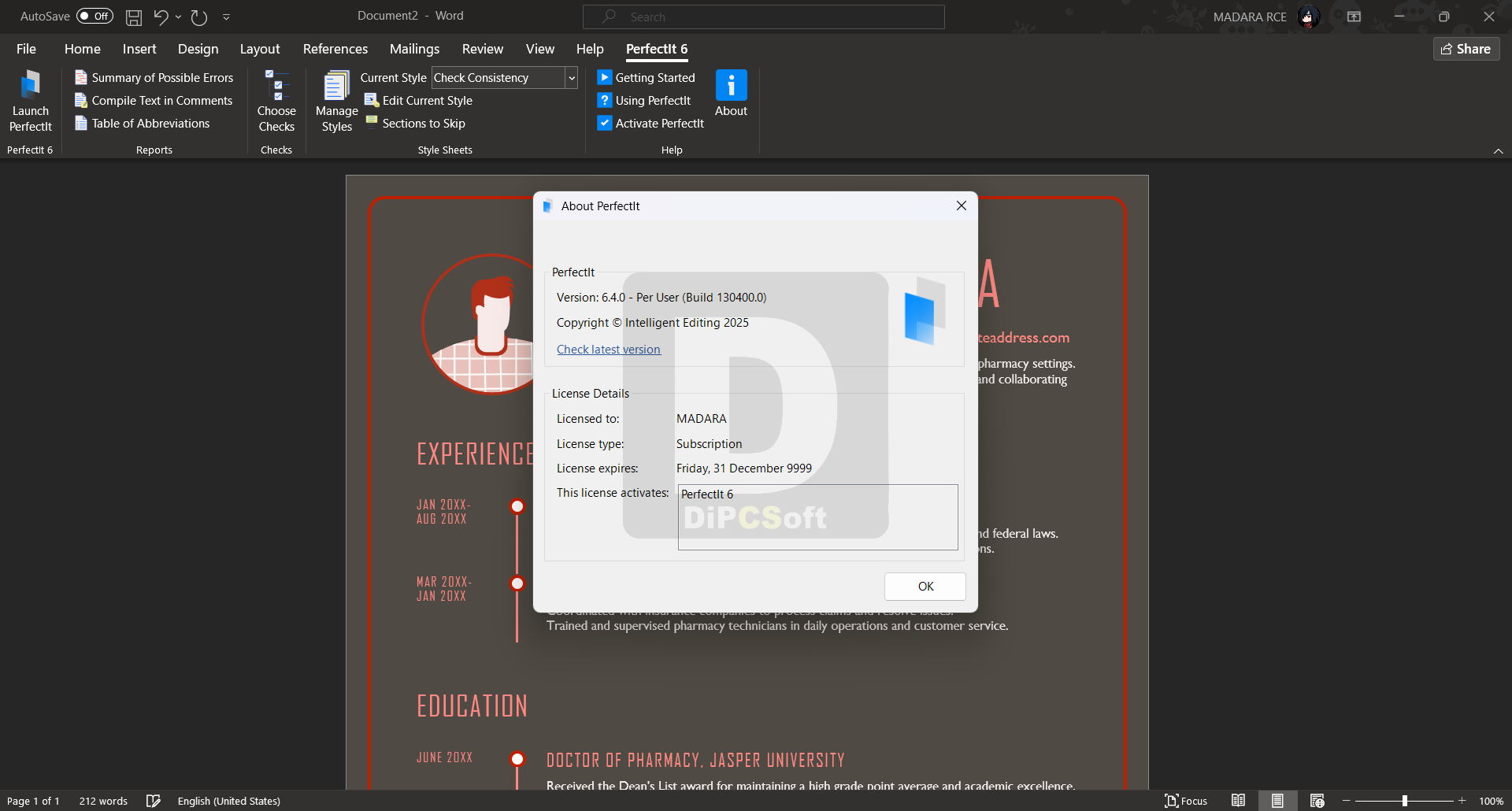
Task: Open Choose Checks options
Action: (276, 102)
